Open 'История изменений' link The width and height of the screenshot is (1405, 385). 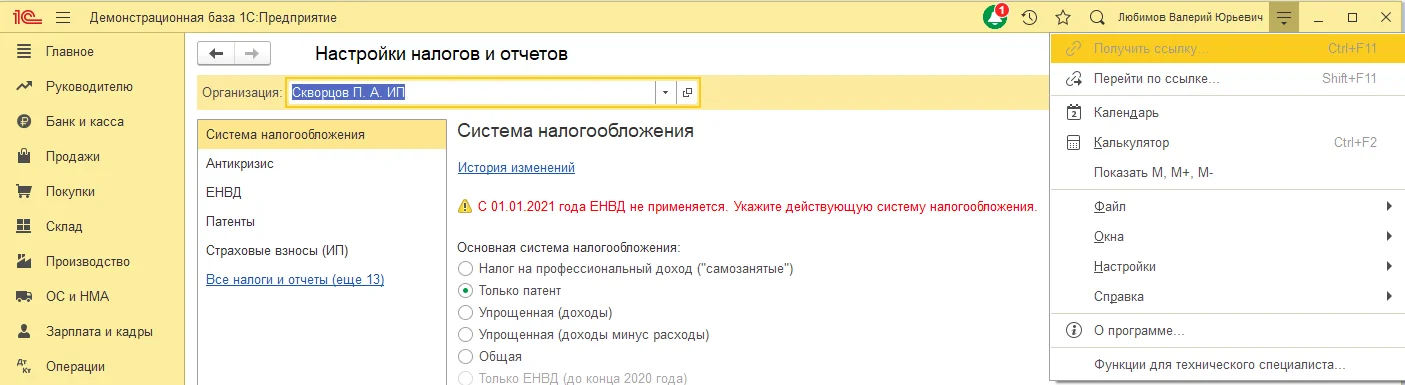click(516, 168)
